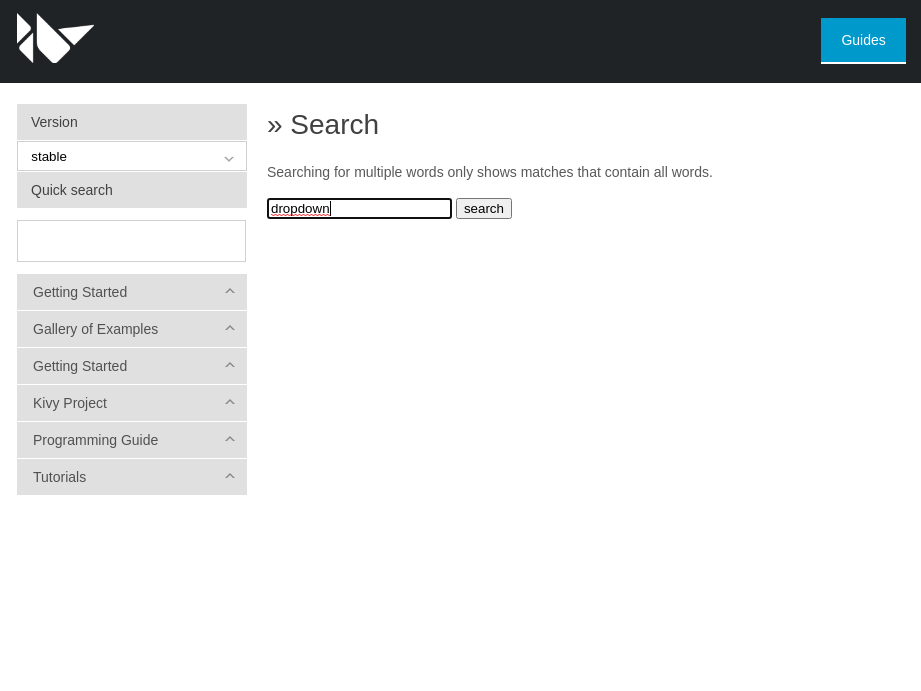The image size is (921, 691).
Task: Click the search keyword input field
Action: tap(359, 208)
